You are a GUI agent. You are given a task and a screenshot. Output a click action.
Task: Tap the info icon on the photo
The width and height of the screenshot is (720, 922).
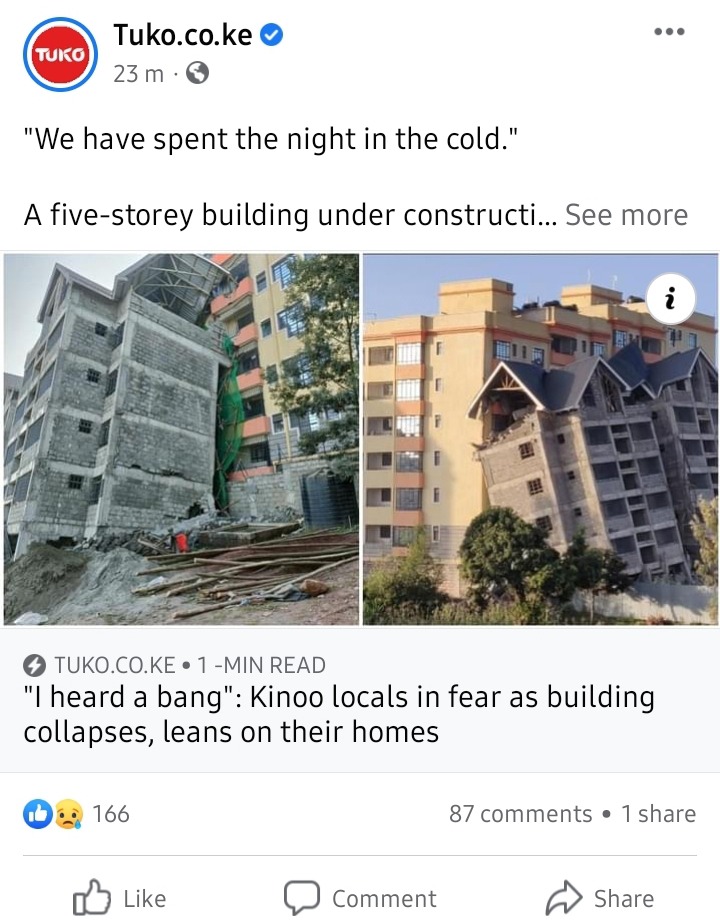670,299
